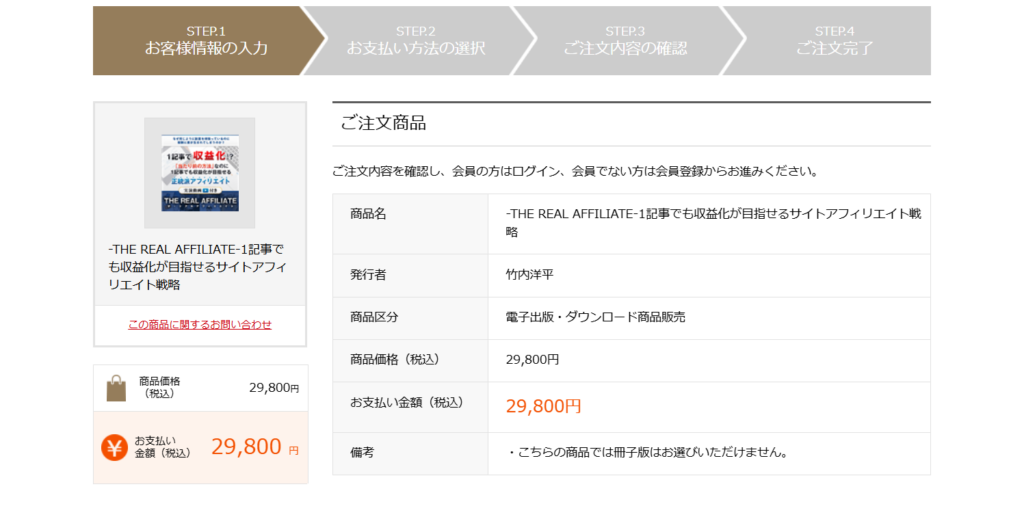The width and height of the screenshot is (1024, 517).
Task: Click publisher name 竹内洋平
Action: pyautogui.click(x=537, y=274)
